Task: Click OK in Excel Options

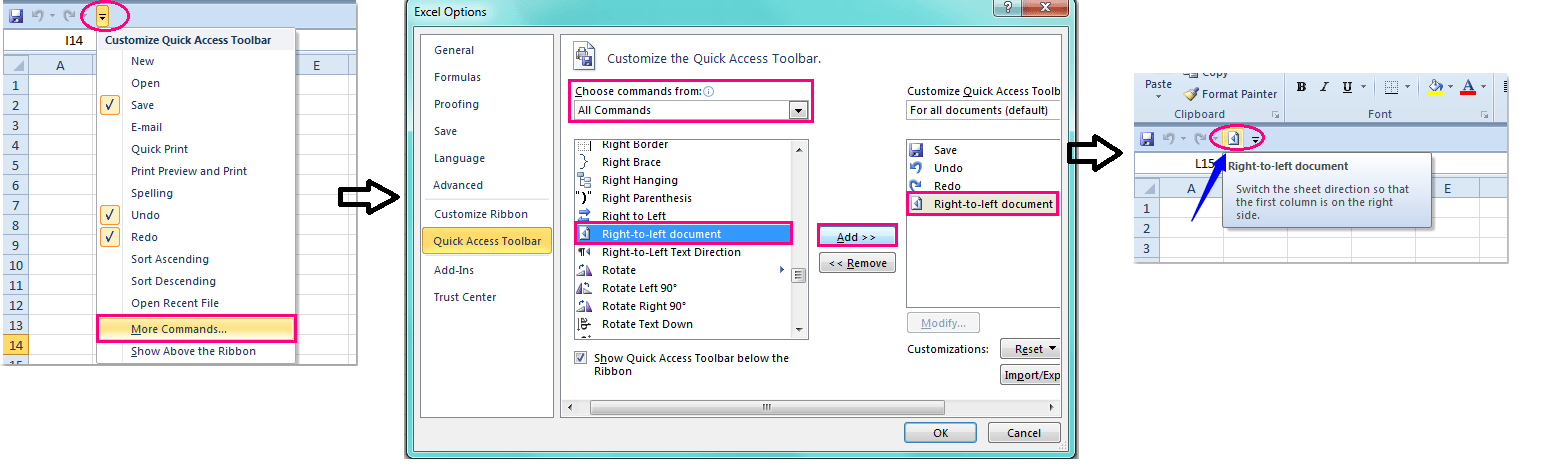Action: (x=940, y=433)
